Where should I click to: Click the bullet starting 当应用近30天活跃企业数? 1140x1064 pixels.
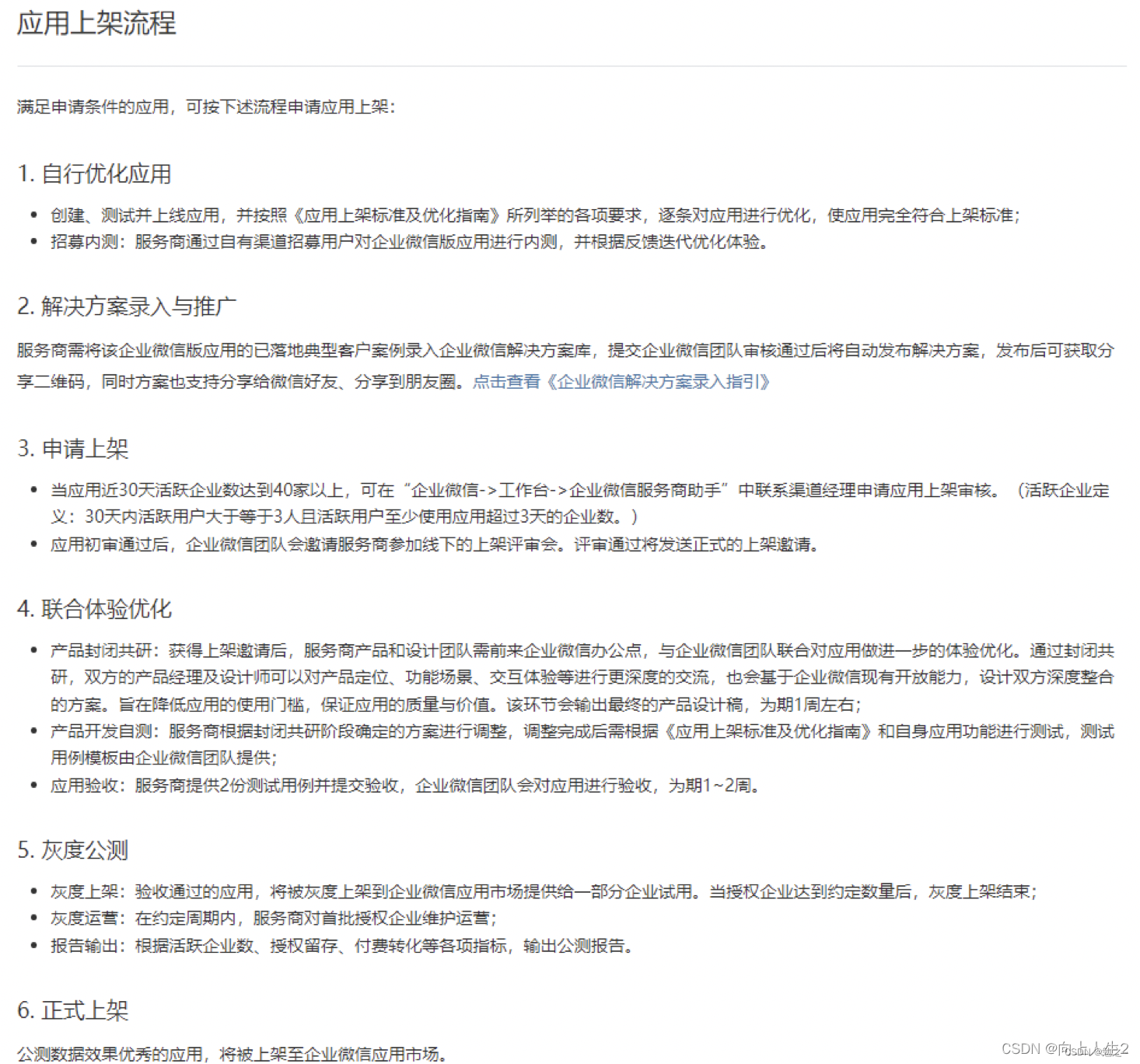click(x=579, y=503)
